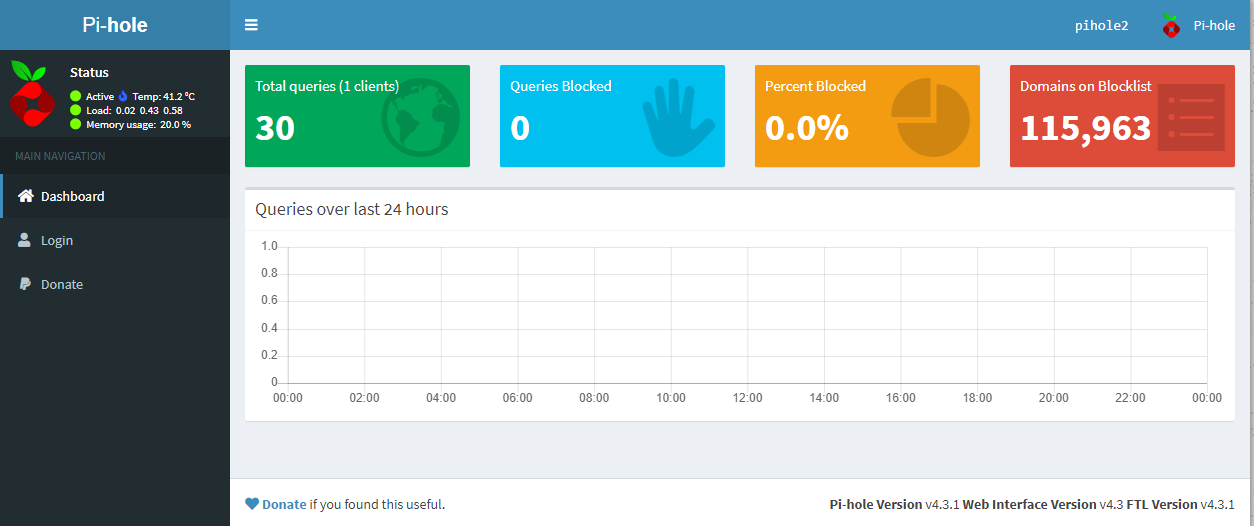
Task: Click the blocklist count 115,963
Action: pos(1086,128)
